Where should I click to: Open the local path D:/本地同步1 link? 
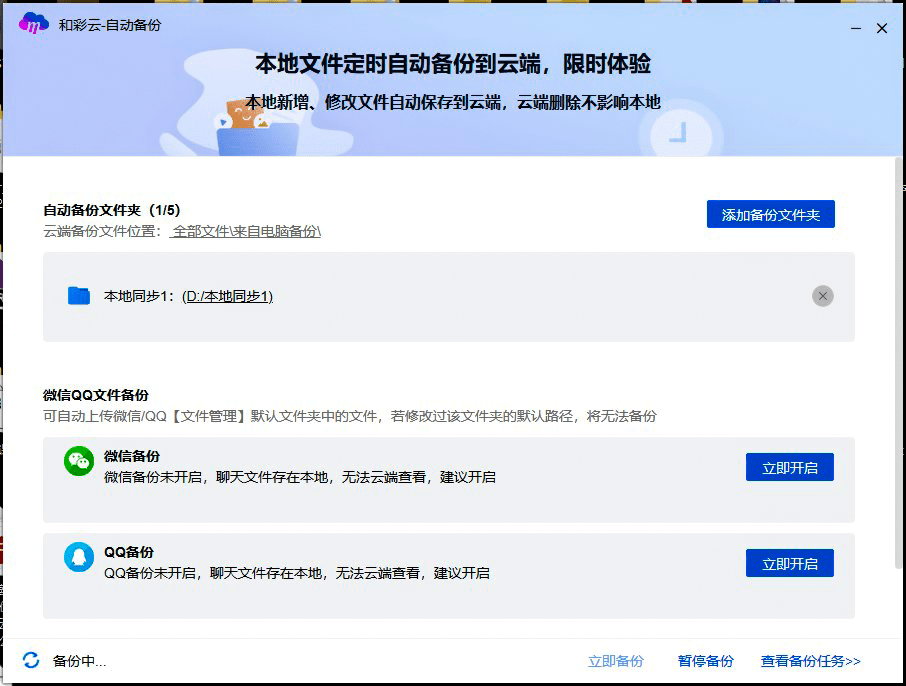228,296
